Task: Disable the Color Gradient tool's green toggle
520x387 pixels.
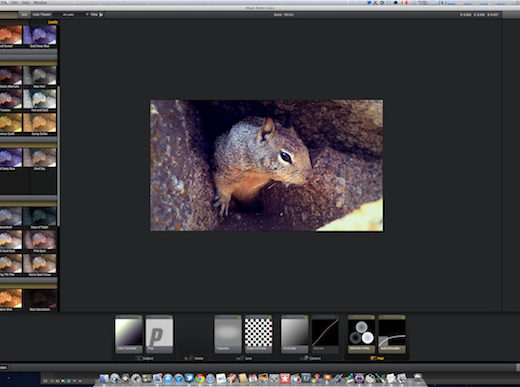Action: tap(140, 317)
